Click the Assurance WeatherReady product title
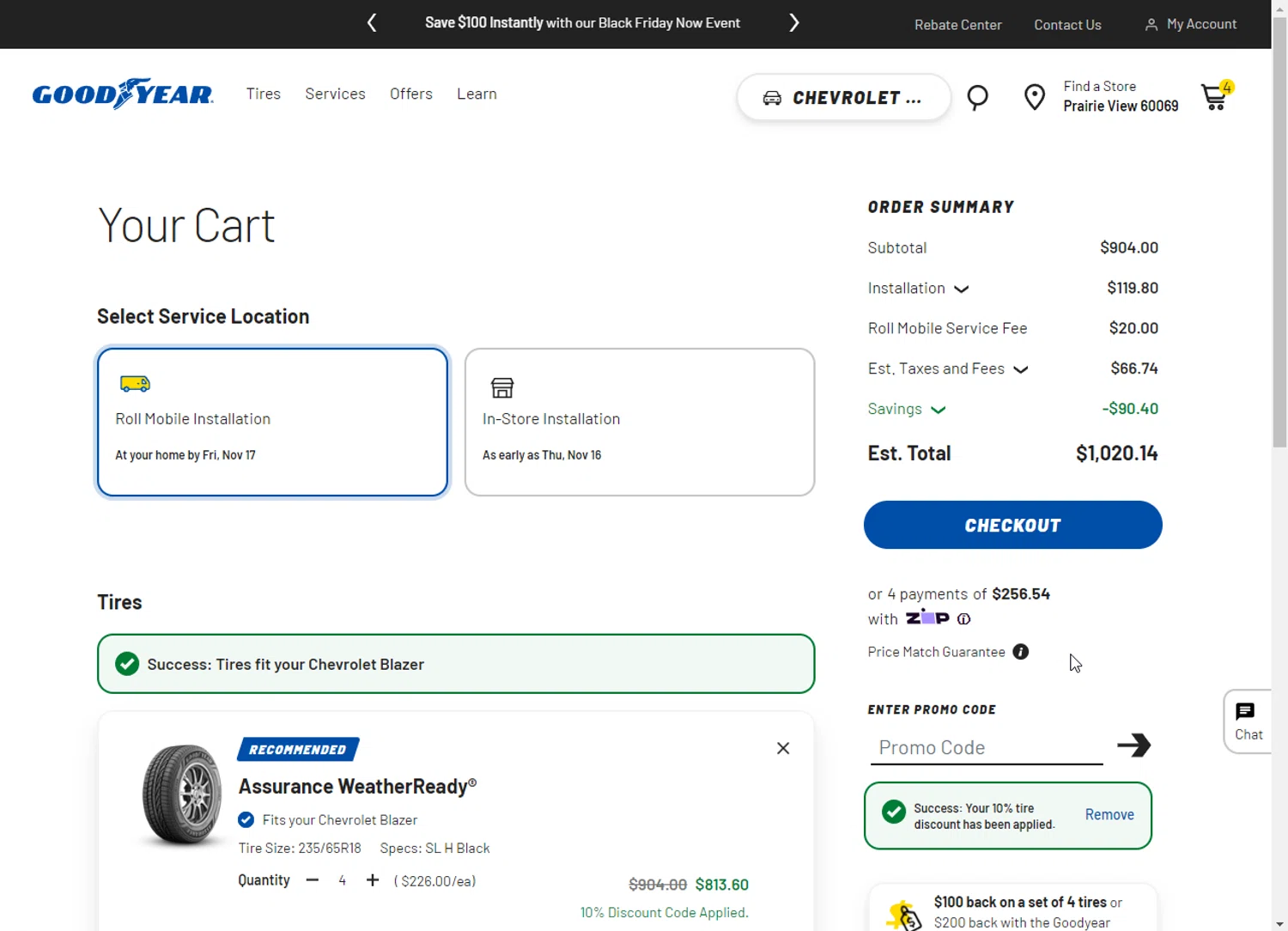Screen dimensions: 1288x931 click(x=357, y=786)
